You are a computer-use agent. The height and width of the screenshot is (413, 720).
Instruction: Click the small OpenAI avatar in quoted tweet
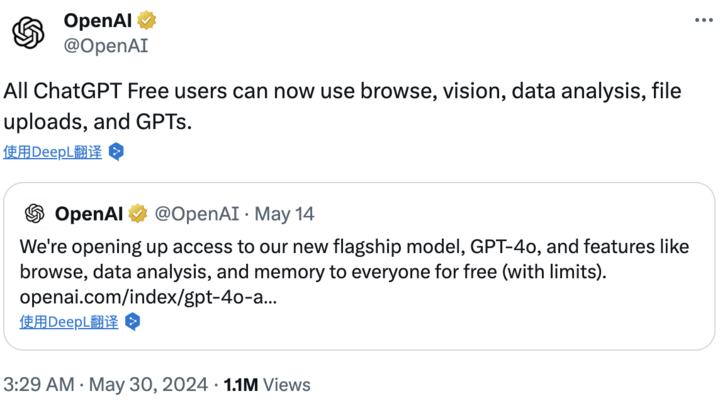(34, 214)
